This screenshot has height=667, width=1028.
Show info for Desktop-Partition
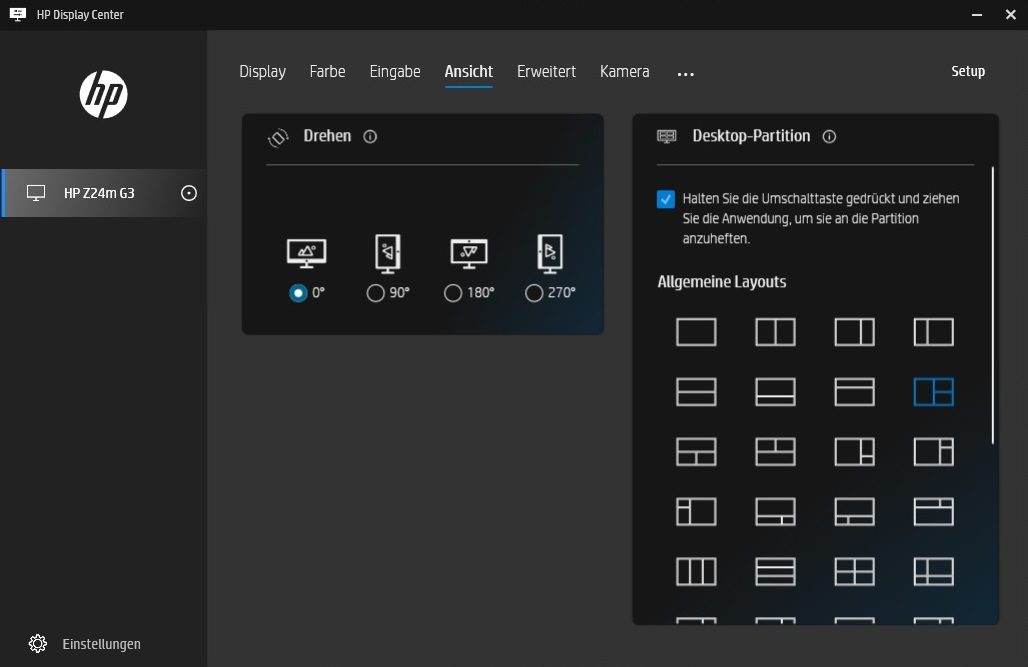click(x=829, y=137)
